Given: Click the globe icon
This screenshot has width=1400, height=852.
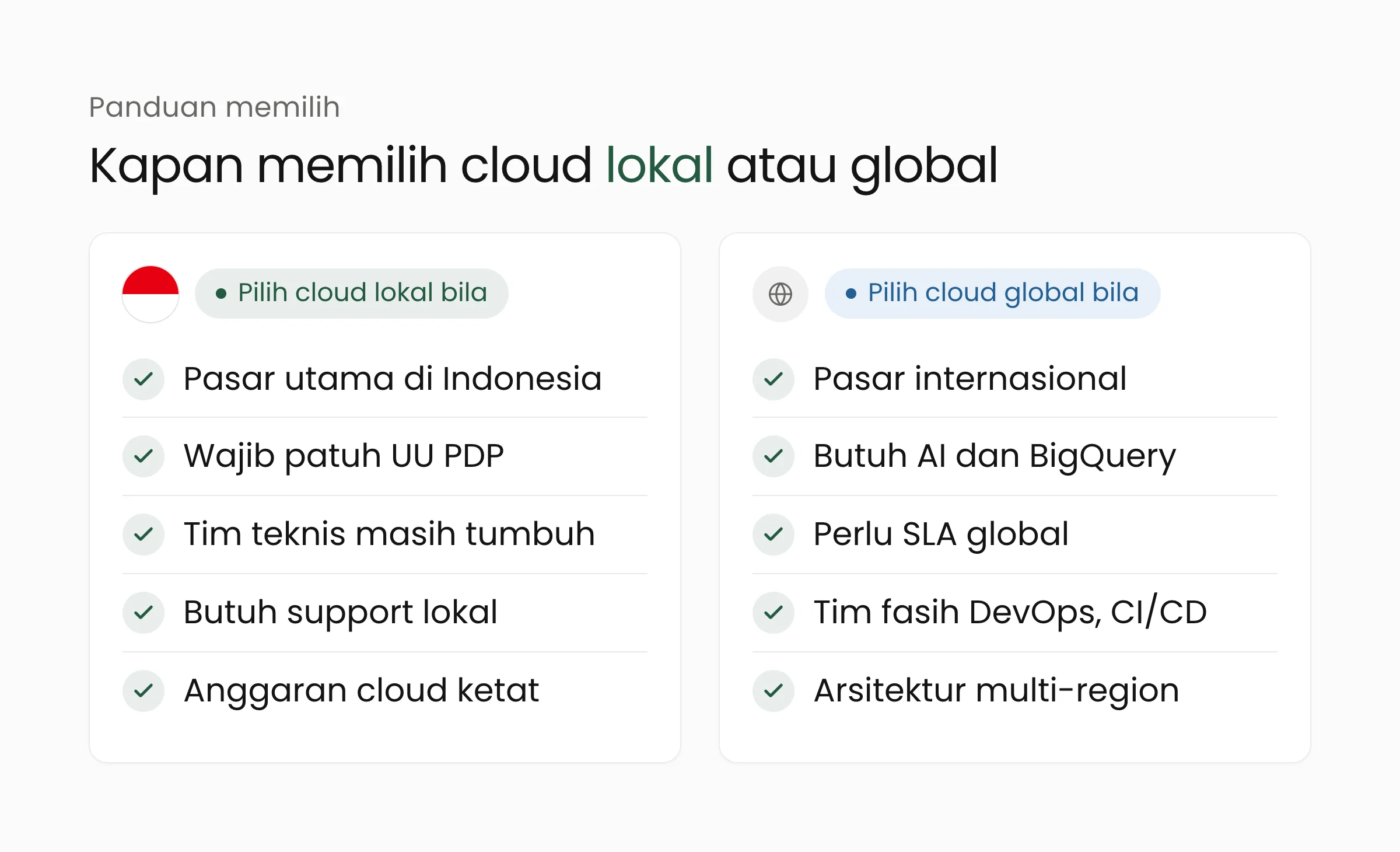Looking at the screenshot, I should (780, 294).
